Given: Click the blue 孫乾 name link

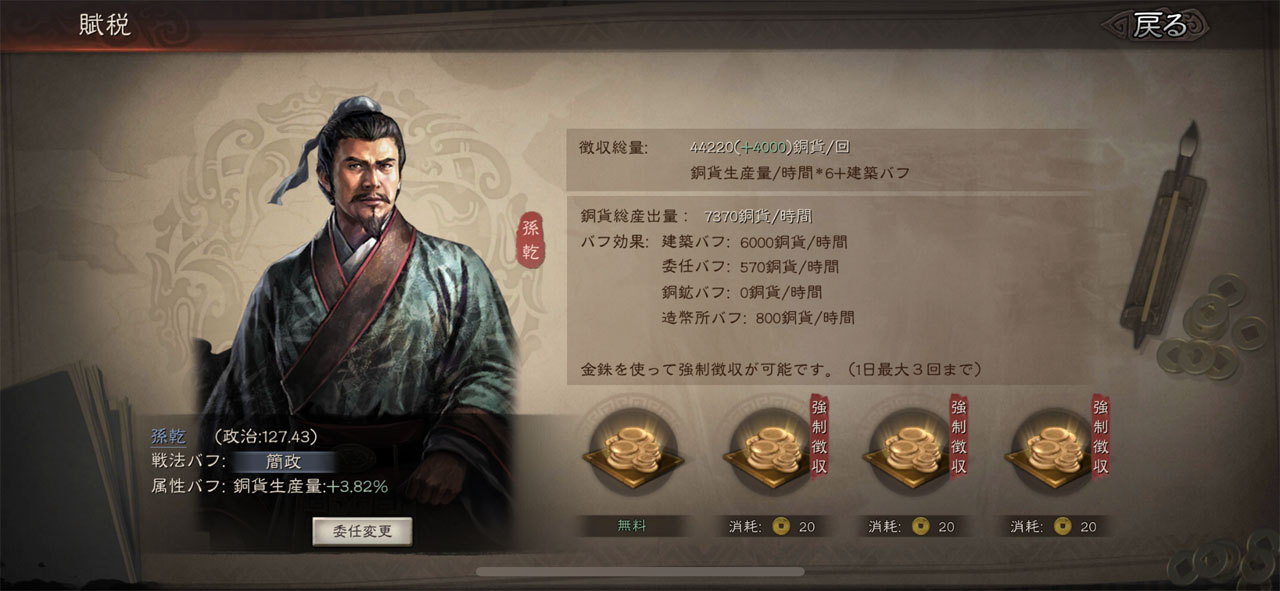Looking at the screenshot, I should tap(168, 437).
